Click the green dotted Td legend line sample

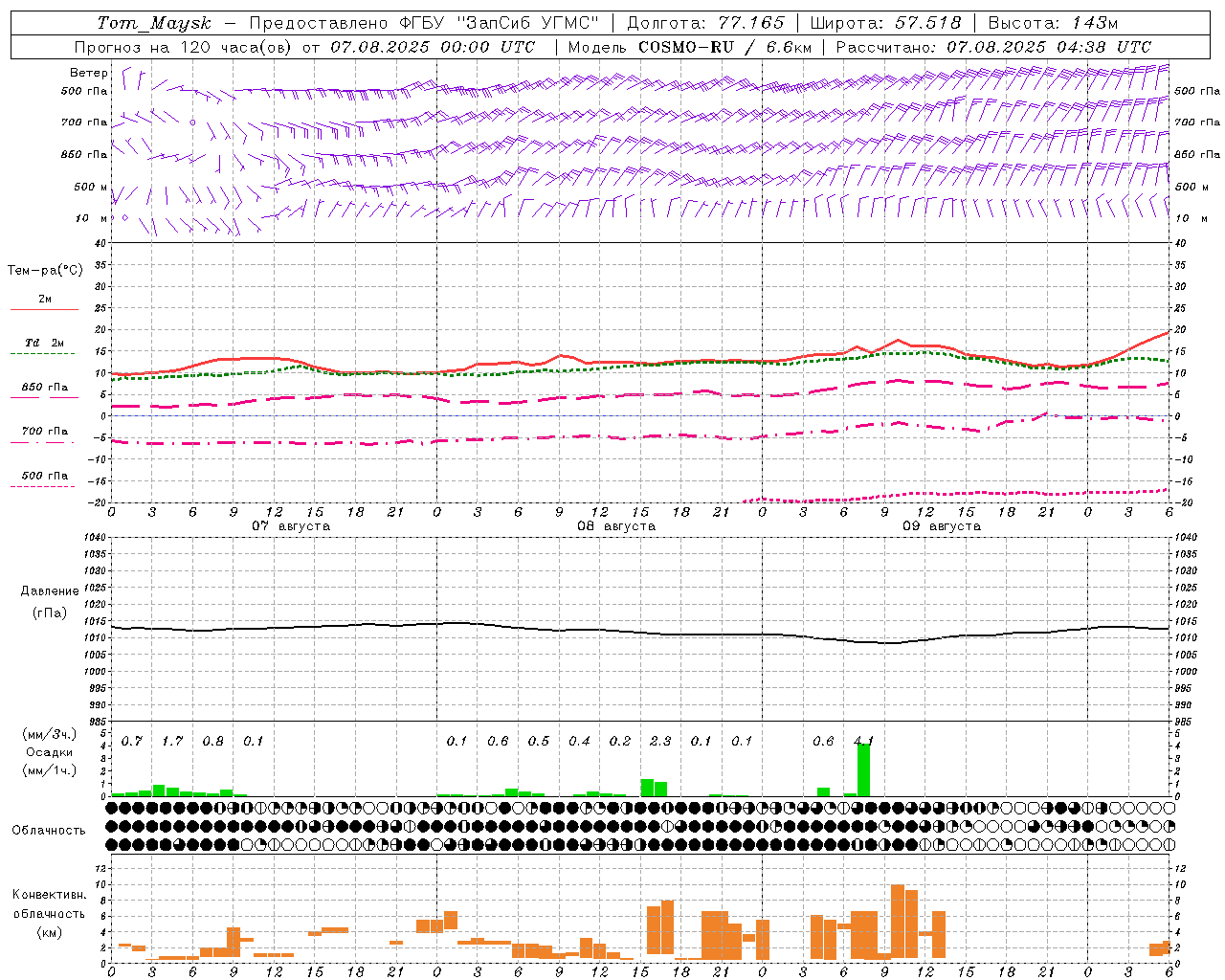click(42, 353)
